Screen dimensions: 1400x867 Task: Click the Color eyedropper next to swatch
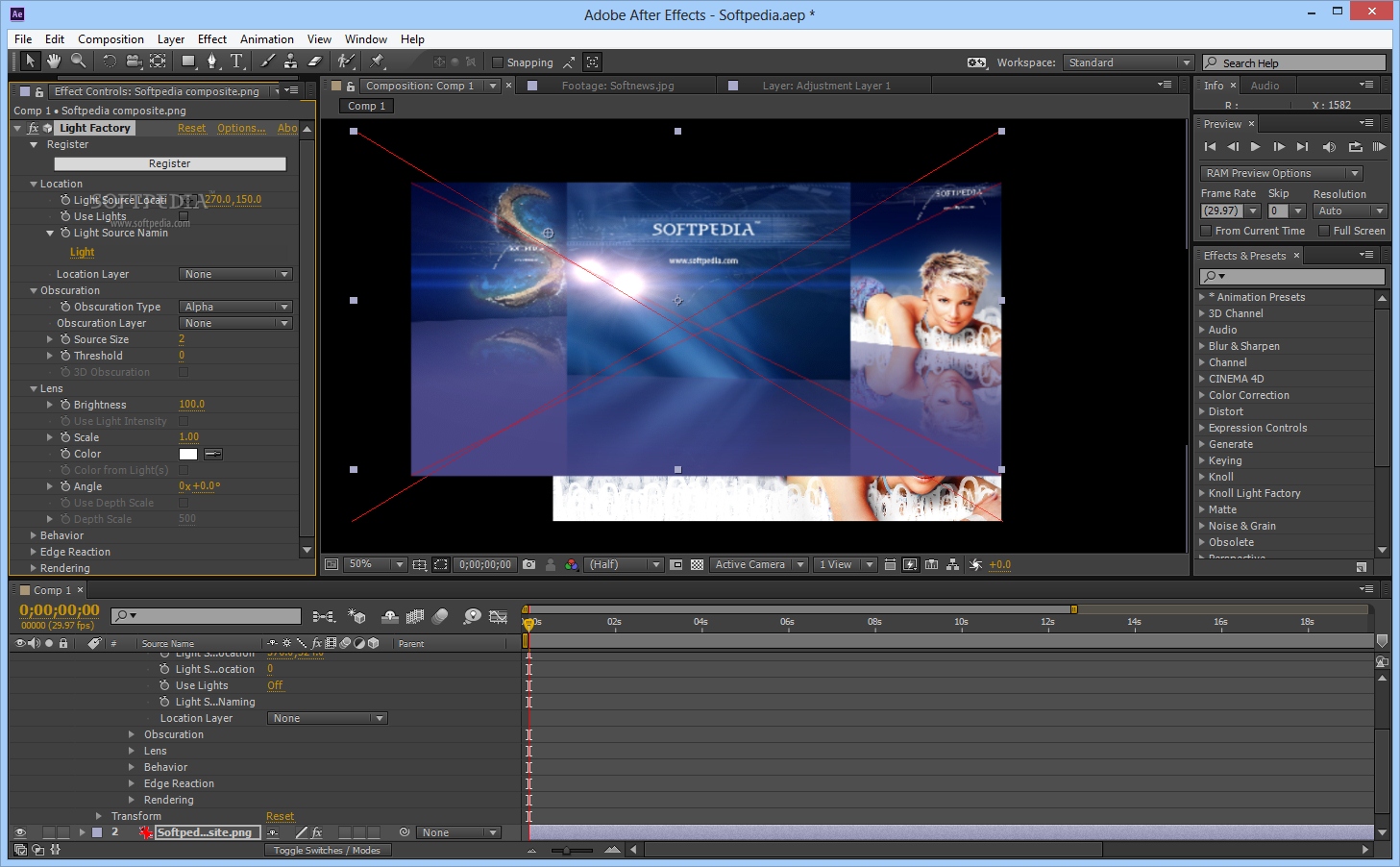click(x=213, y=454)
